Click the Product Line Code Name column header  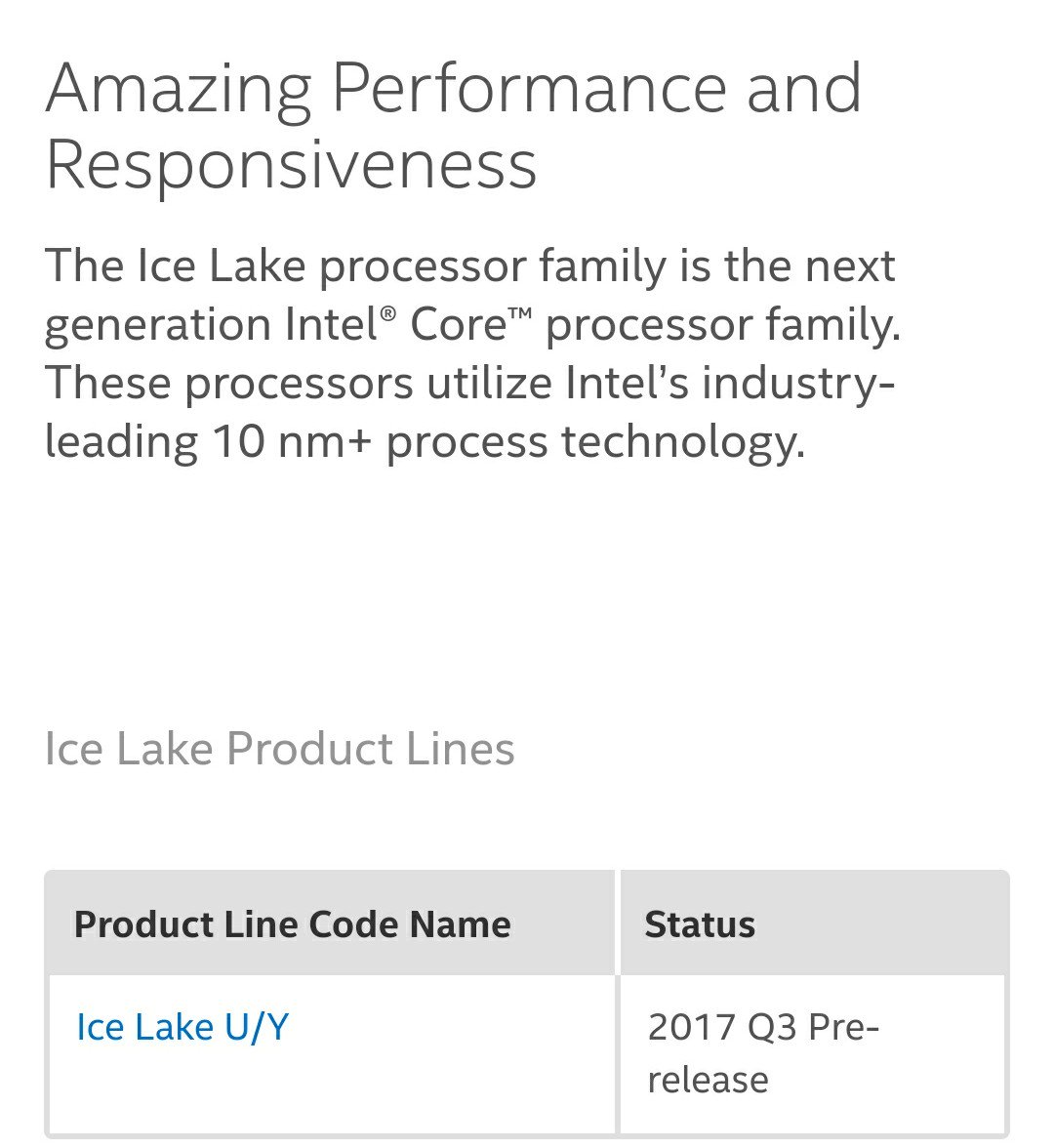292,923
